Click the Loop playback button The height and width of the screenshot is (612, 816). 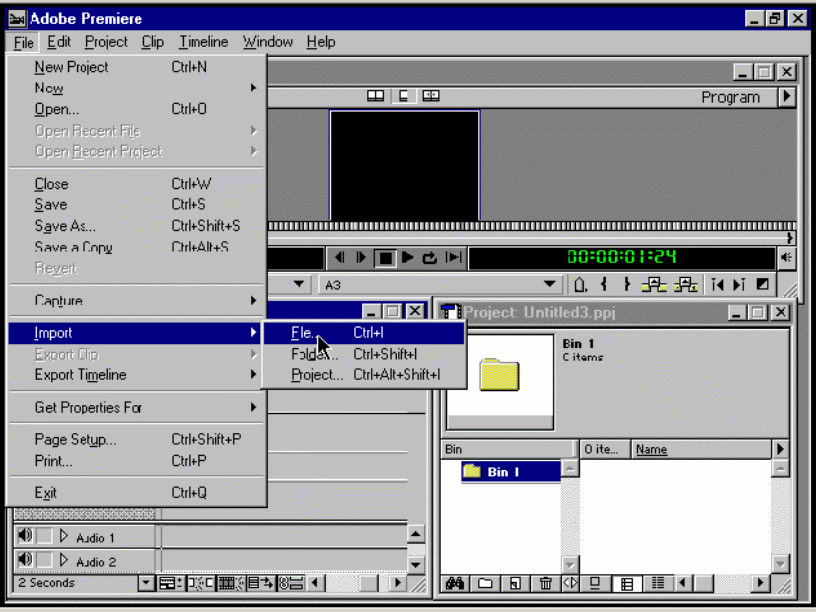(x=430, y=258)
